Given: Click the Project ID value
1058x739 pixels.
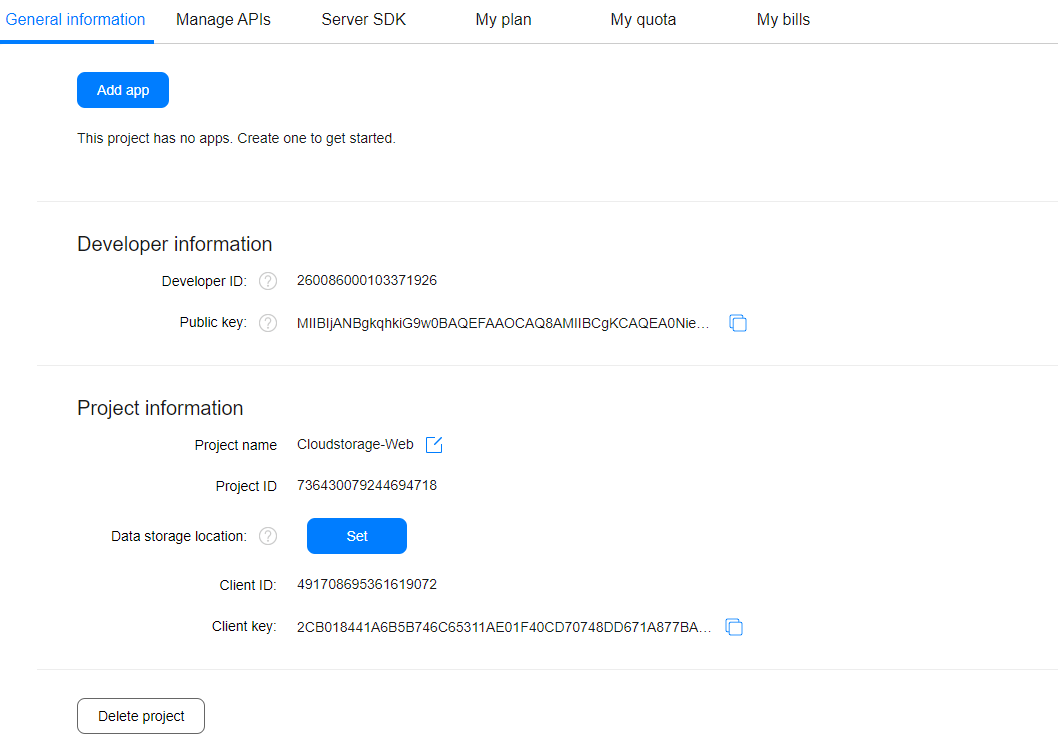Looking at the screenshot, I should pos(366,486).
